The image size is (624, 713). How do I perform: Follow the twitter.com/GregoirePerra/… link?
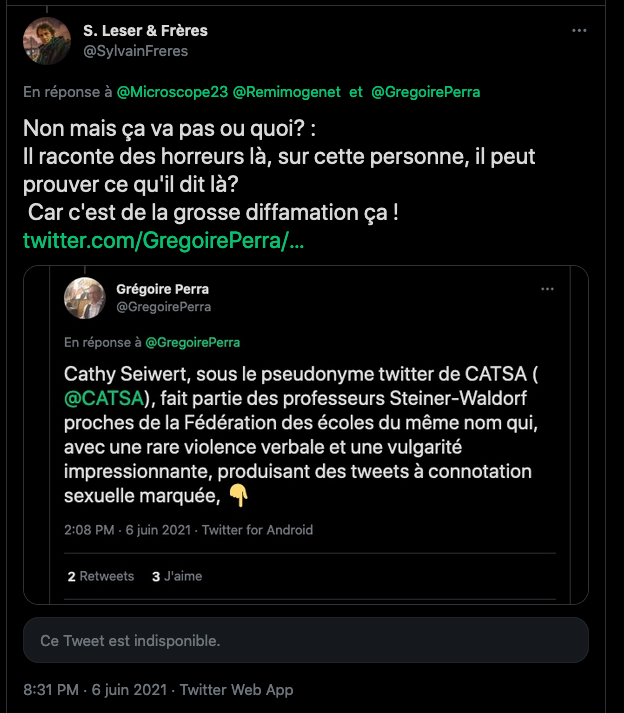[x=163, y=241]
